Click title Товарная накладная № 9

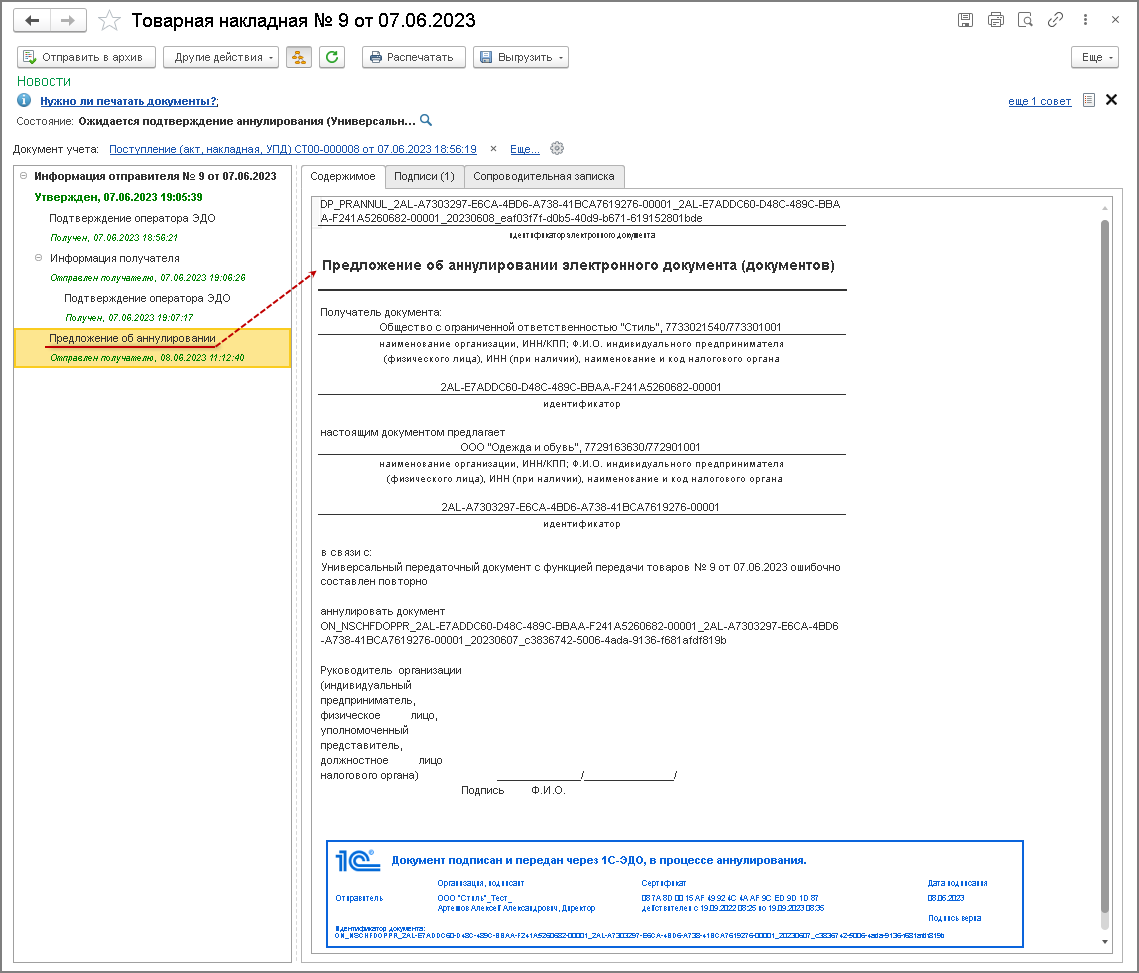pyautogui.click(x=303, y=20)
